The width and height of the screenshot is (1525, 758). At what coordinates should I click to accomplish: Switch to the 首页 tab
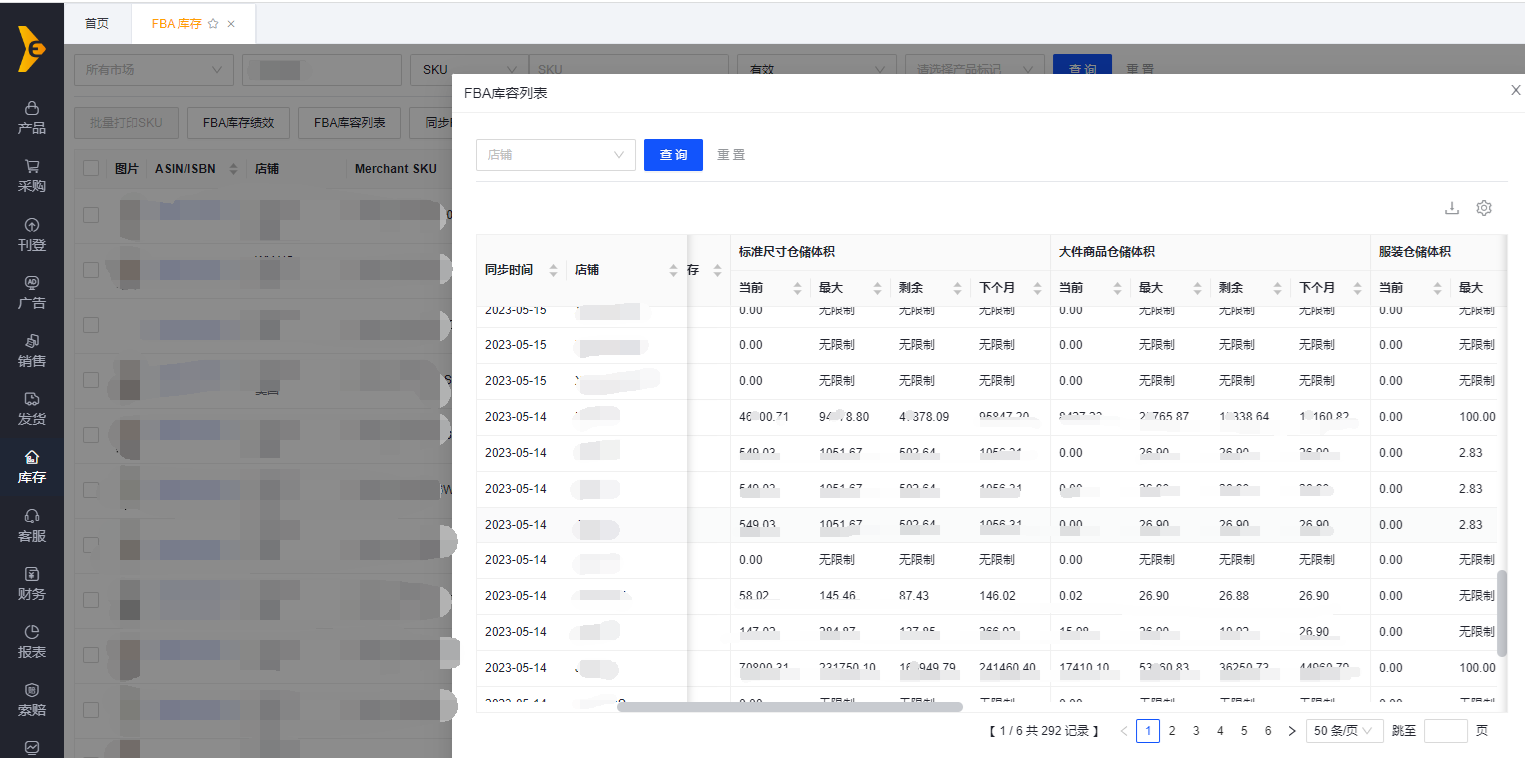point(97,23)
